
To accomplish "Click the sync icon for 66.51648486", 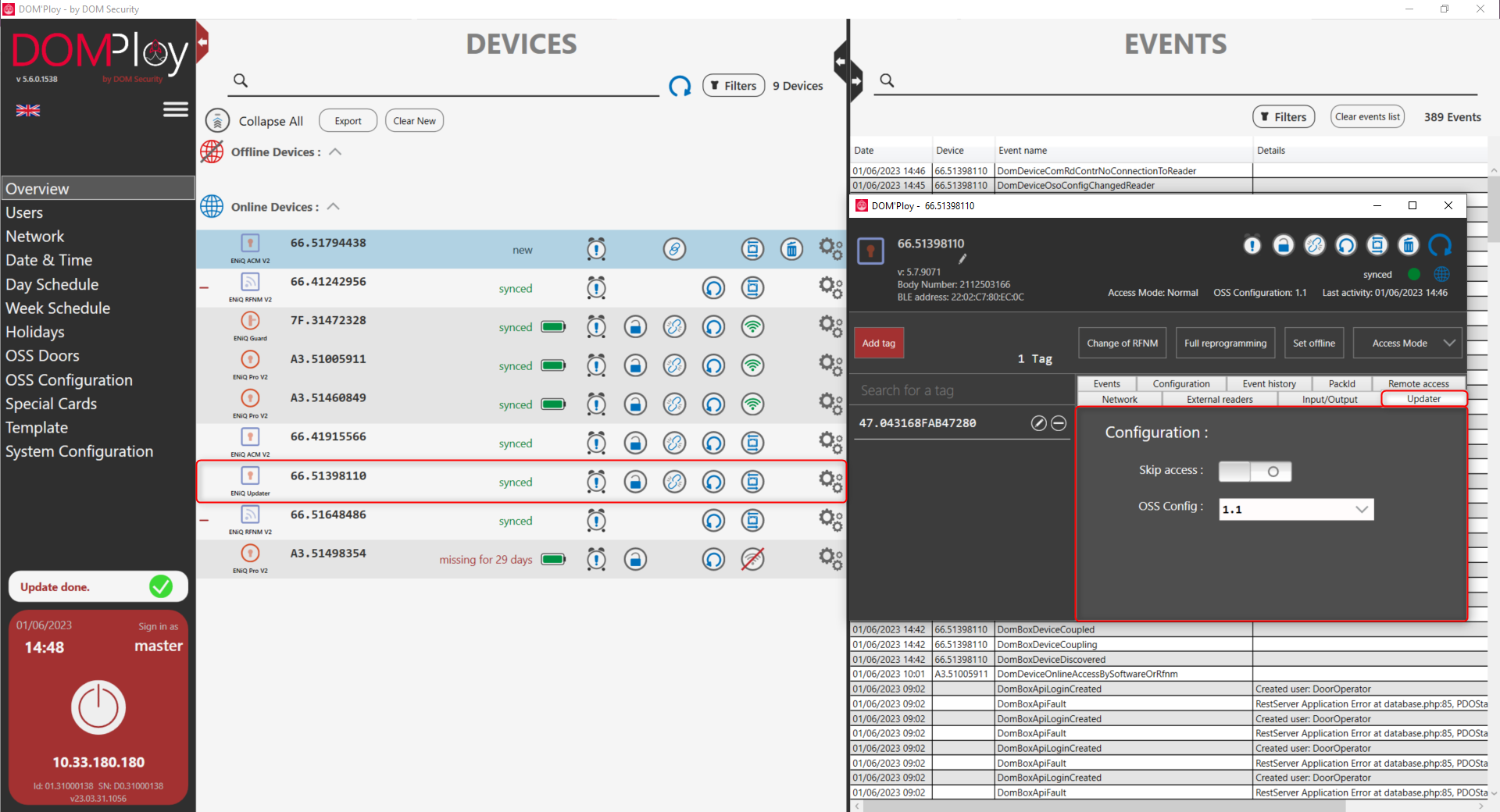I will (x=713, y=521).
